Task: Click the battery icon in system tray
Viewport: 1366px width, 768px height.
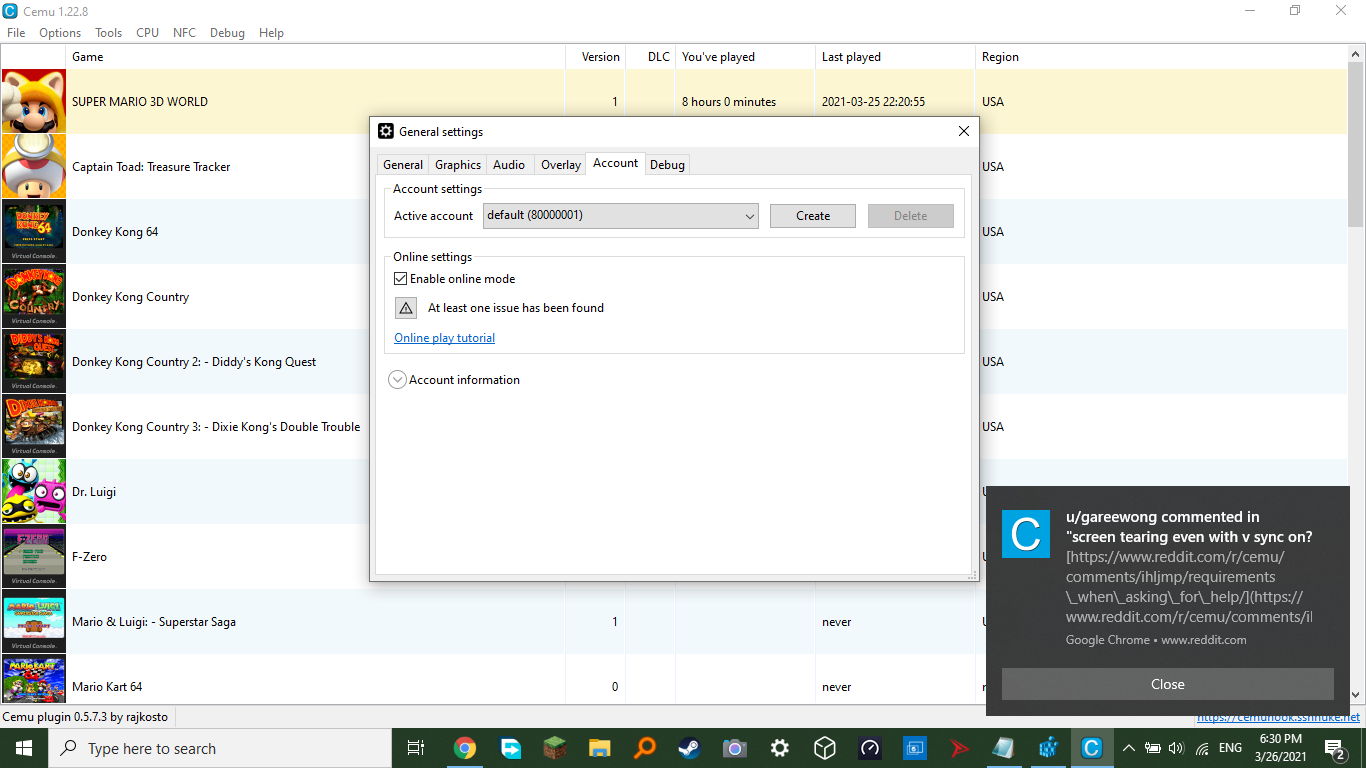Action: [x=1152, y=748]
